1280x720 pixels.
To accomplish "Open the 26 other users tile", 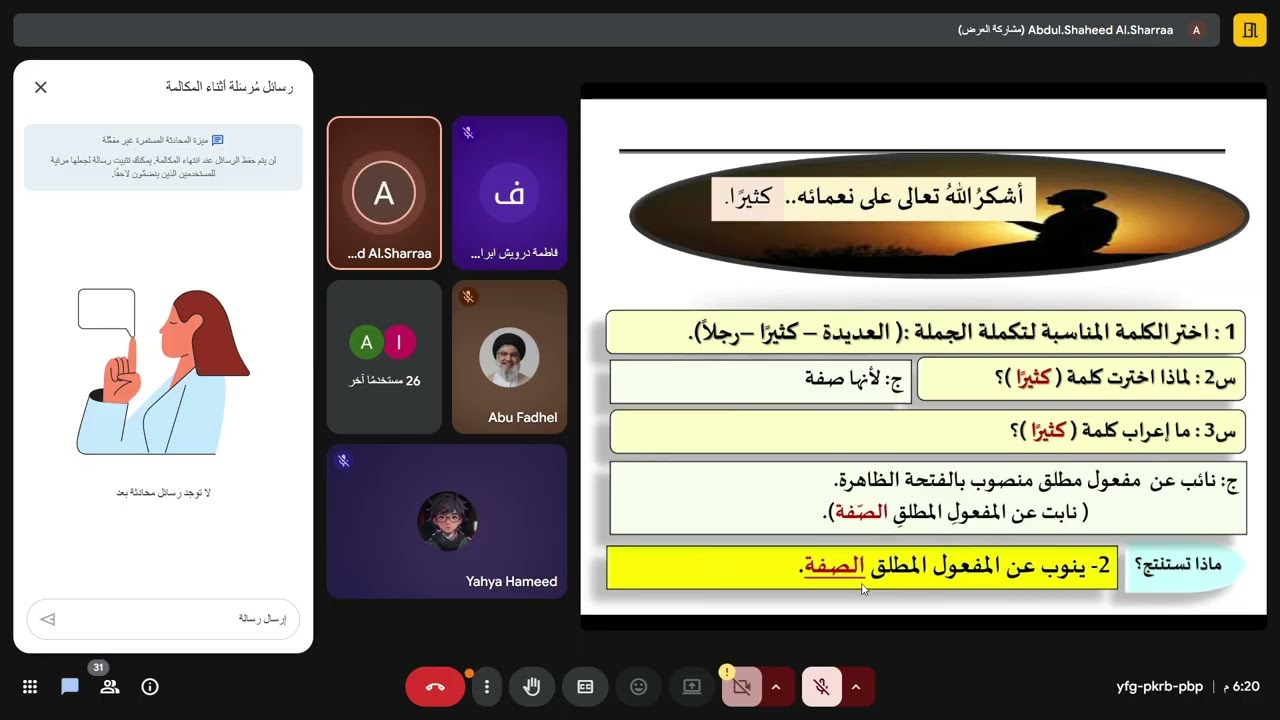I will tap(384, 357).
